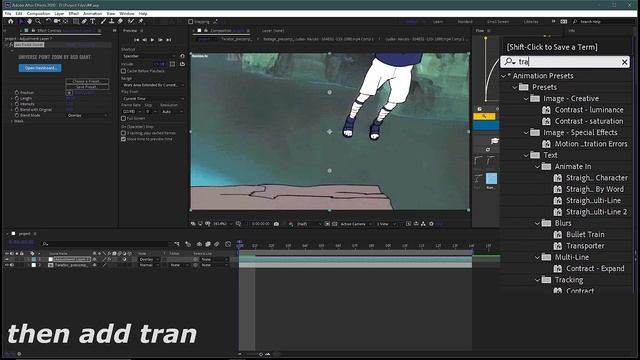Screen dimensions: 640x360
Task: Open the Composition menu
Action: [x=38, y=13]
